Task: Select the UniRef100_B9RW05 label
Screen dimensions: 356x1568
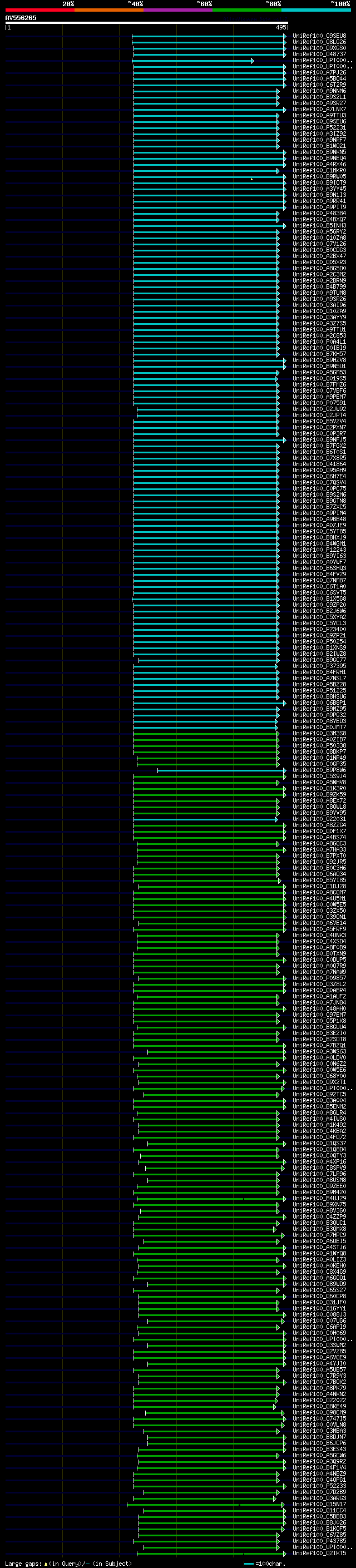Action: click(319, 177)
